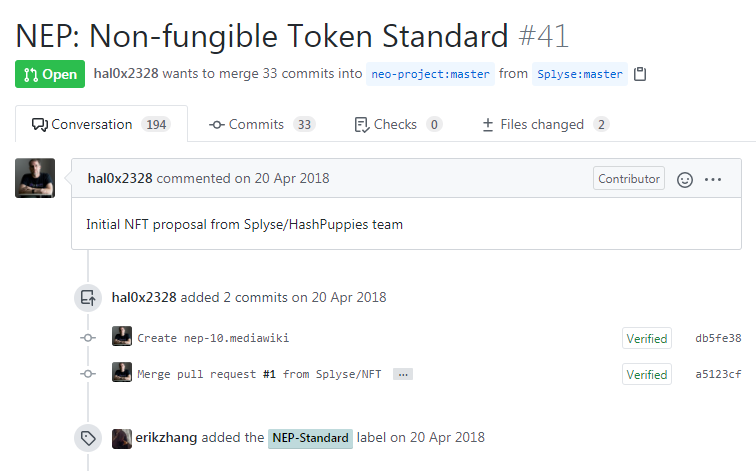Open the Checks tab
This screenshot has width=756, height=471.
pyautogui.click(x=398, y=125)
